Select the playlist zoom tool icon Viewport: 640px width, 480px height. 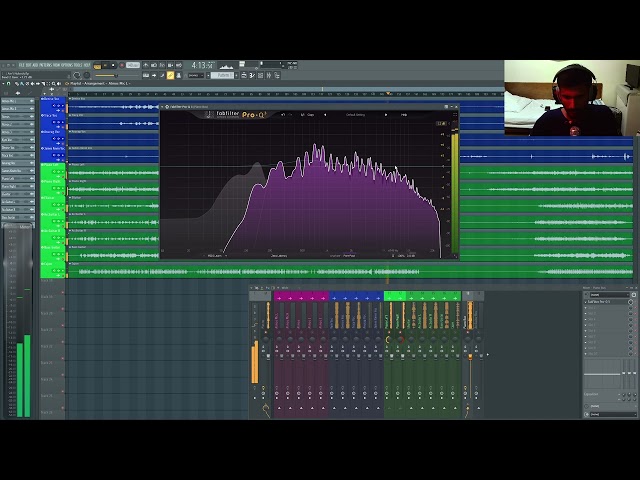(x=53, y=84)
